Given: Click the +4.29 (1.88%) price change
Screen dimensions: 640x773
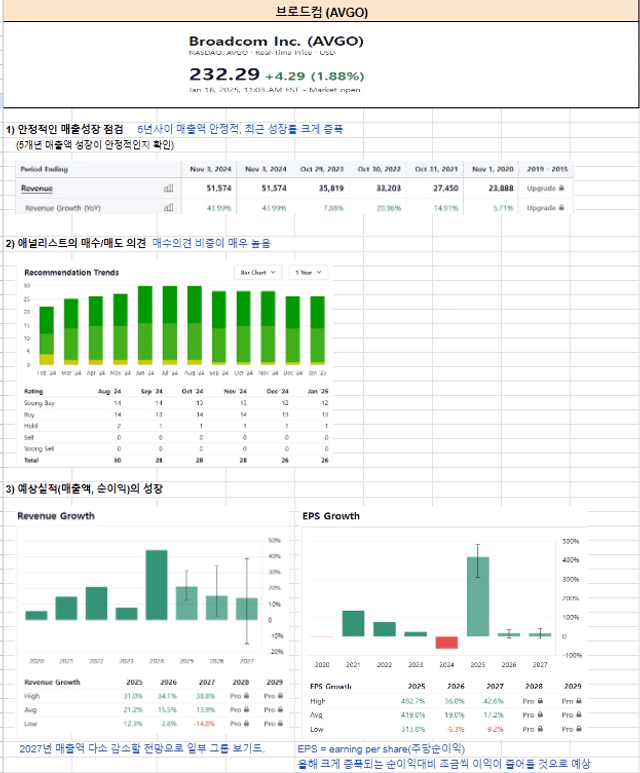Looking at the screenshot, I should point(315,76).
